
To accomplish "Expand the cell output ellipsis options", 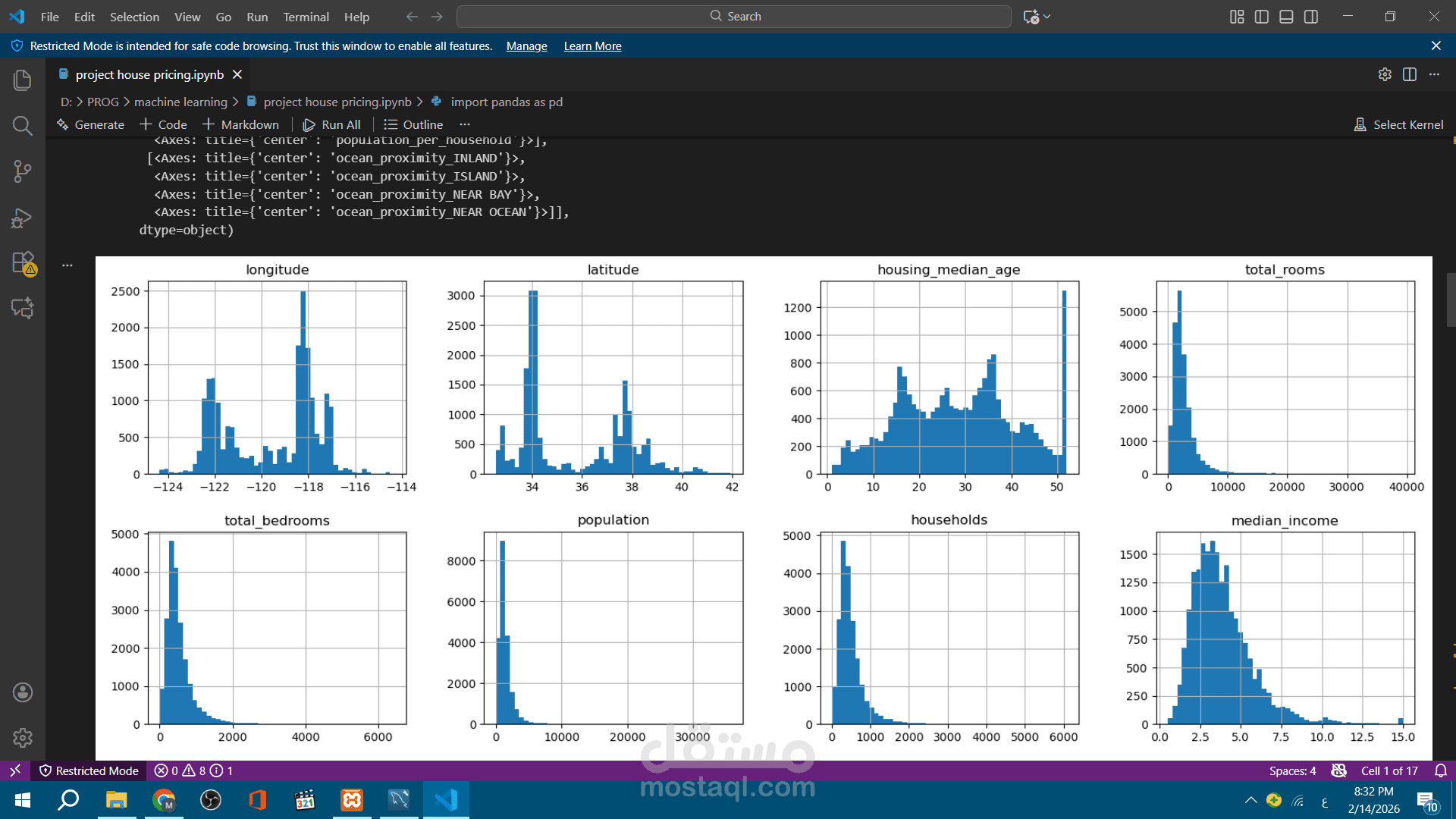I will [x=67, y=265].
